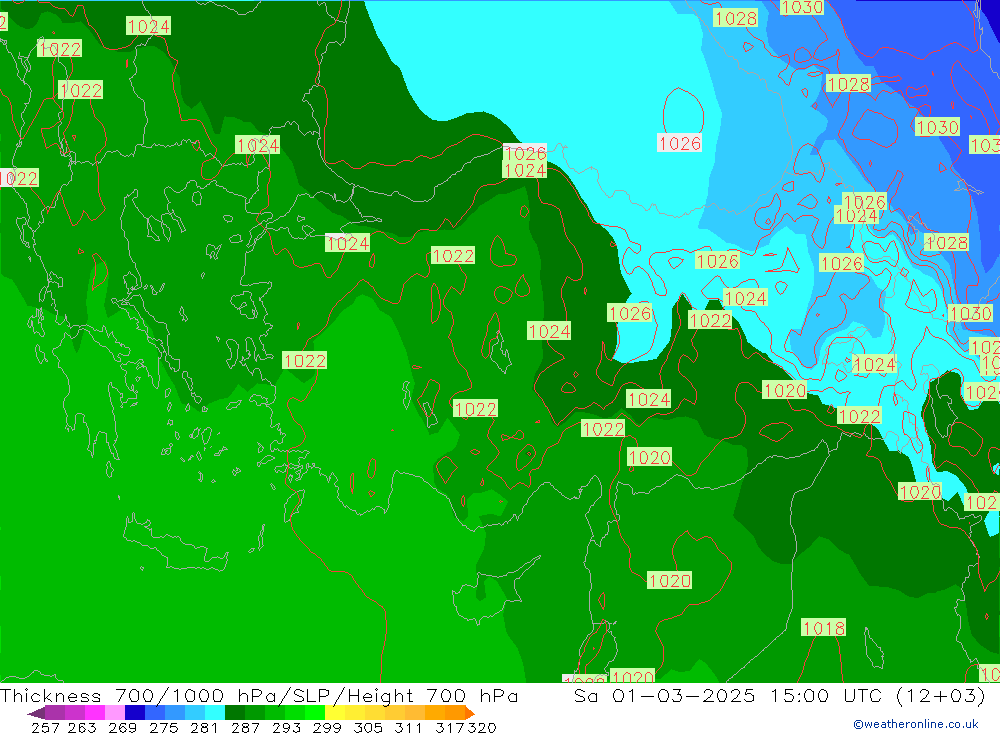Click the legend value 299
Viewport: 1000px width, 733px height.
click(x=327, y=727)
